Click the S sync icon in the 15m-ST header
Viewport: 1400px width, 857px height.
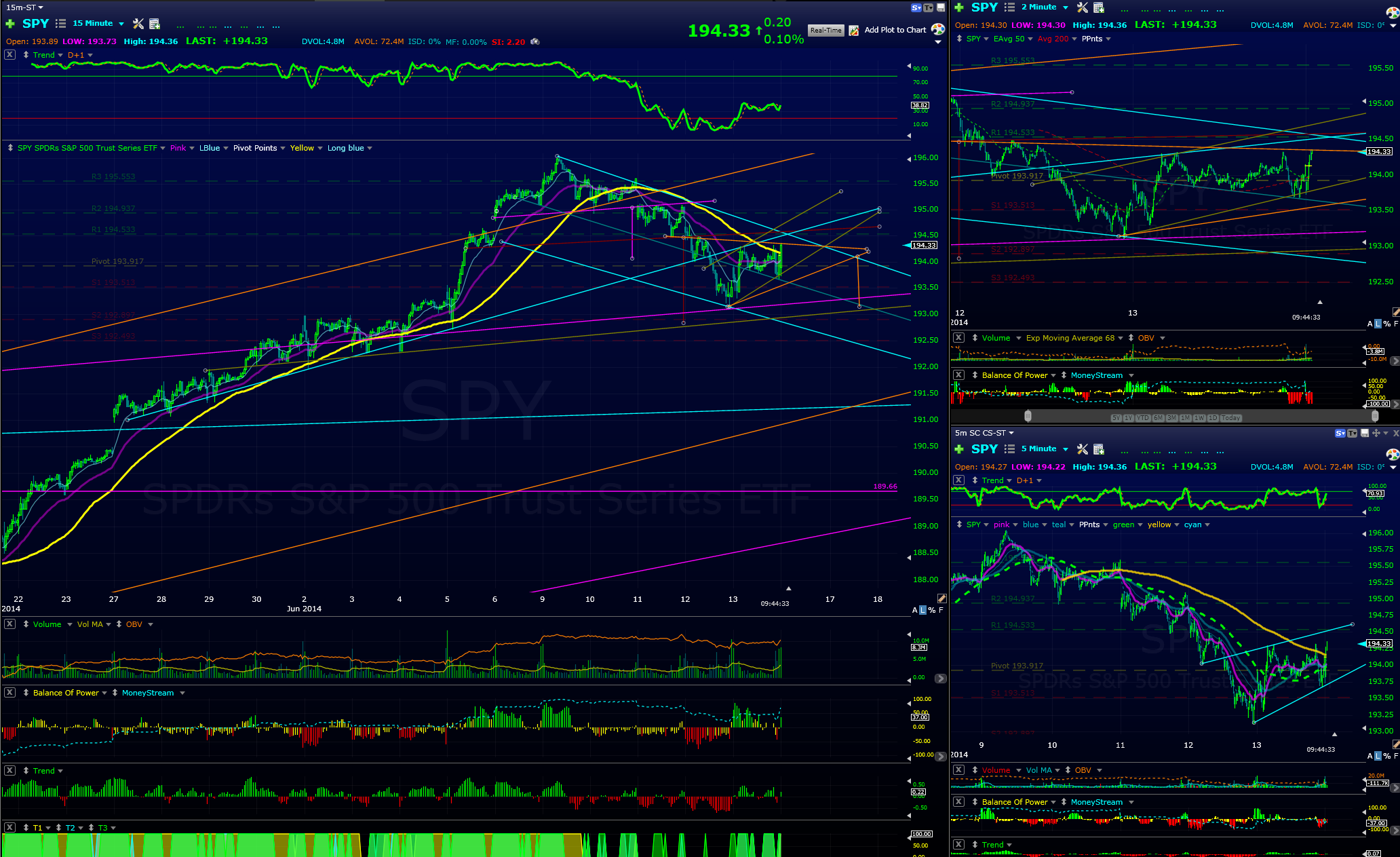(x=916, y=7)
